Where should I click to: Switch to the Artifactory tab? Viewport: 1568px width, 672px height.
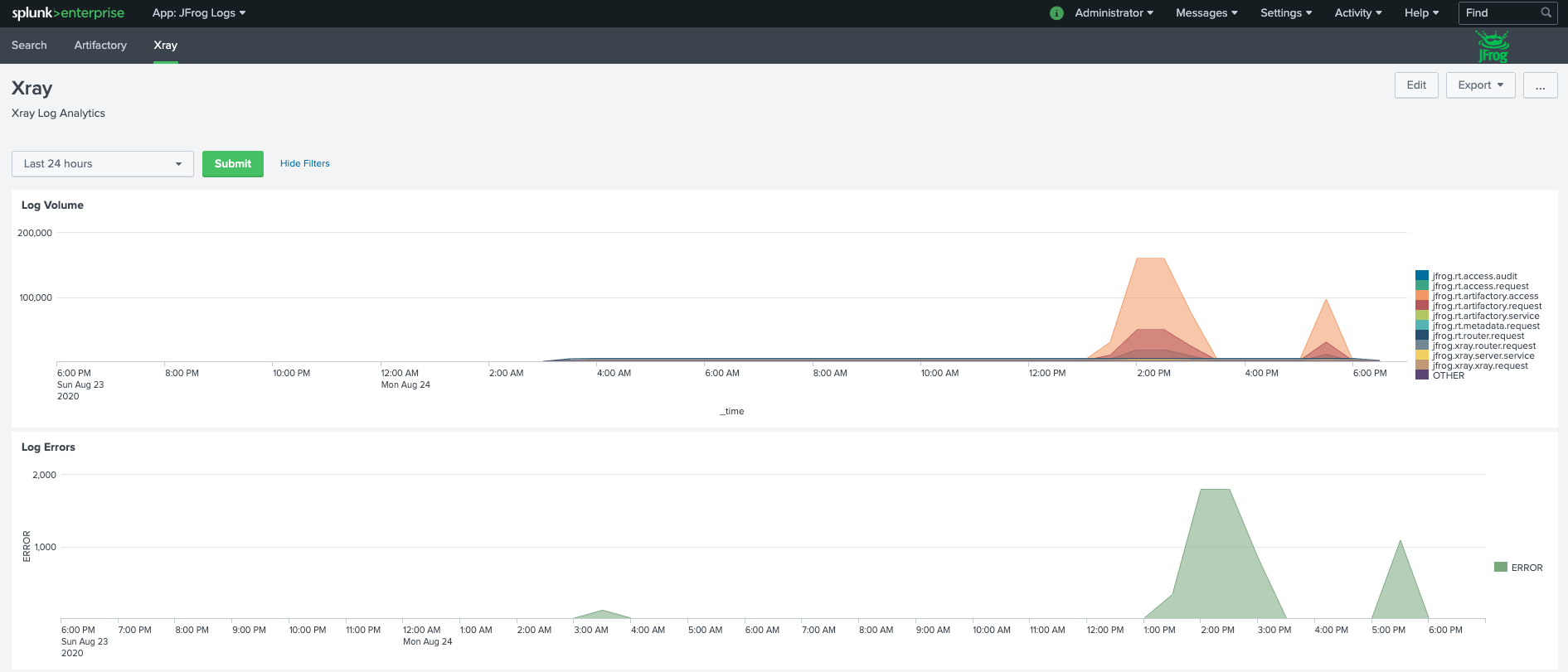coord(100,46)
